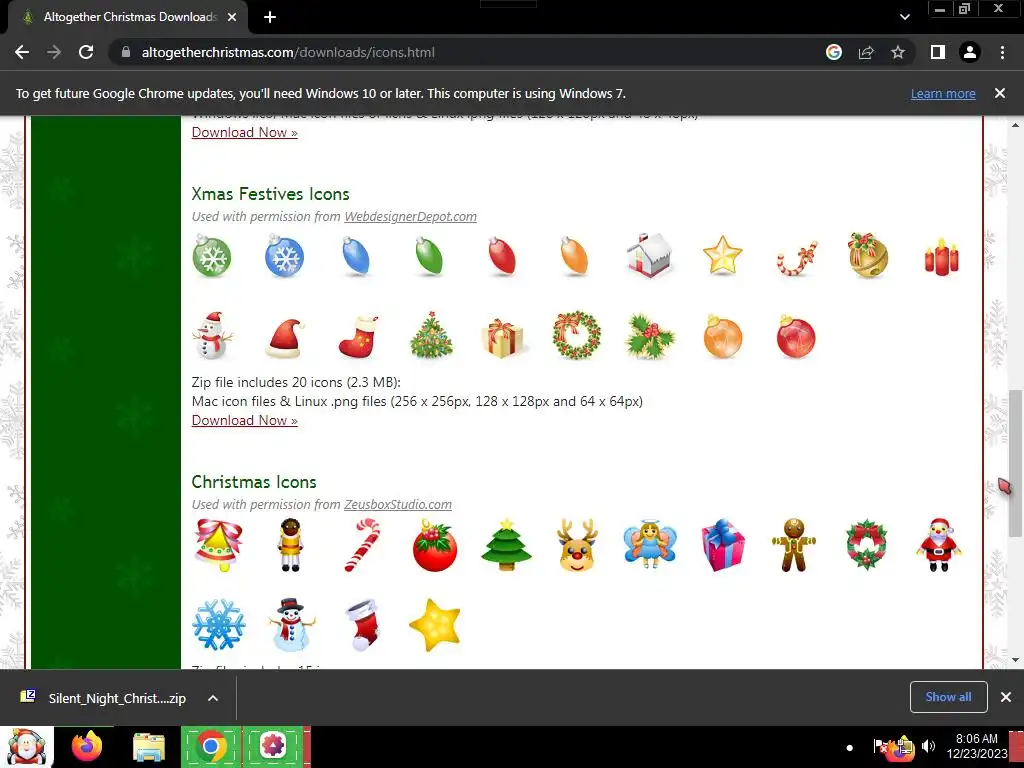This screenshot has width=1024, height=768.
Task: Click the clock showing 8:06 AM
Action: 976,746
